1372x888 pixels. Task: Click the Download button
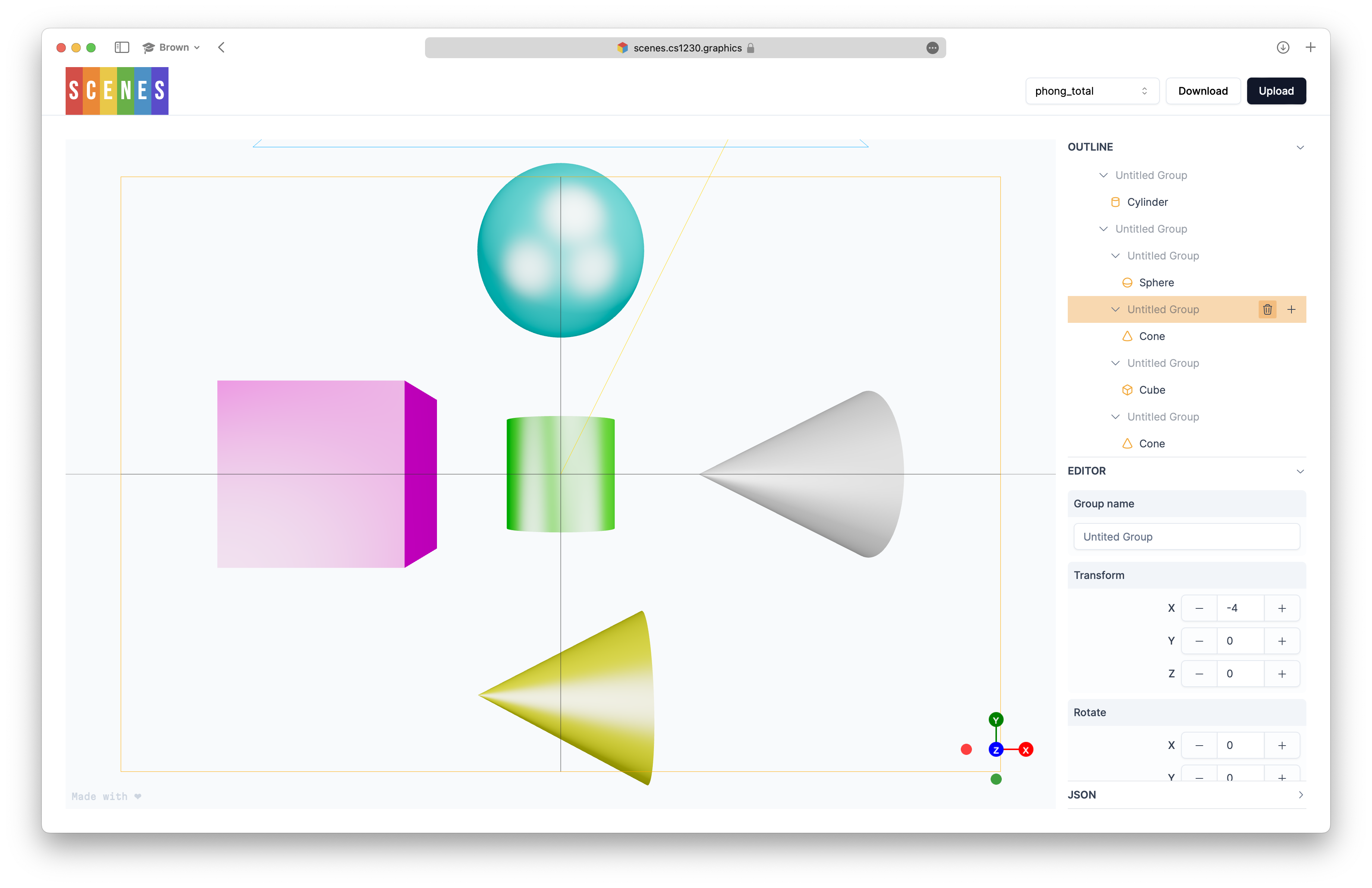coord(1202,91)
